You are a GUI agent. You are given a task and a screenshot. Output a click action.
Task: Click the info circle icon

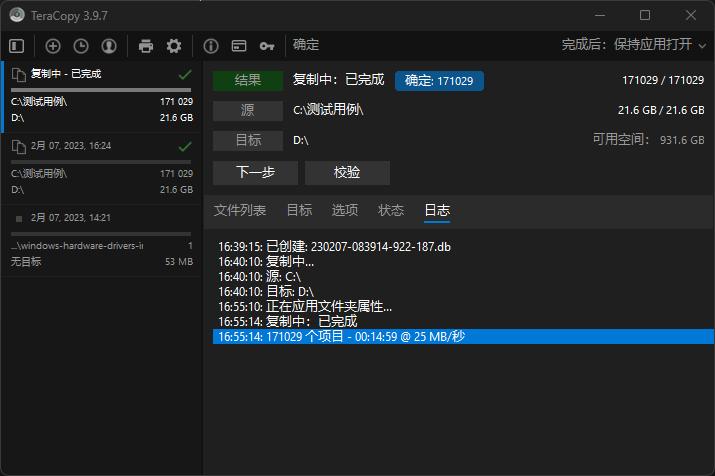point(211,46)
